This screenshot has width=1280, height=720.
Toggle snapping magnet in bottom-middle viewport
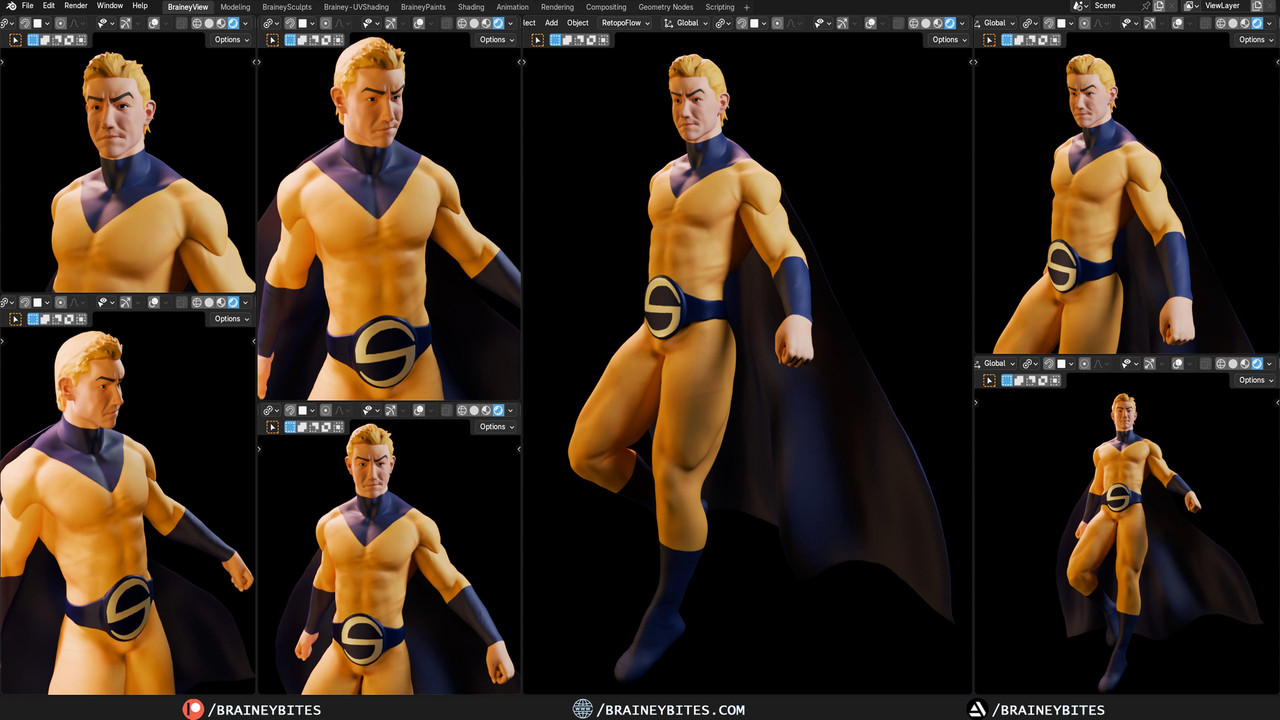290,410
